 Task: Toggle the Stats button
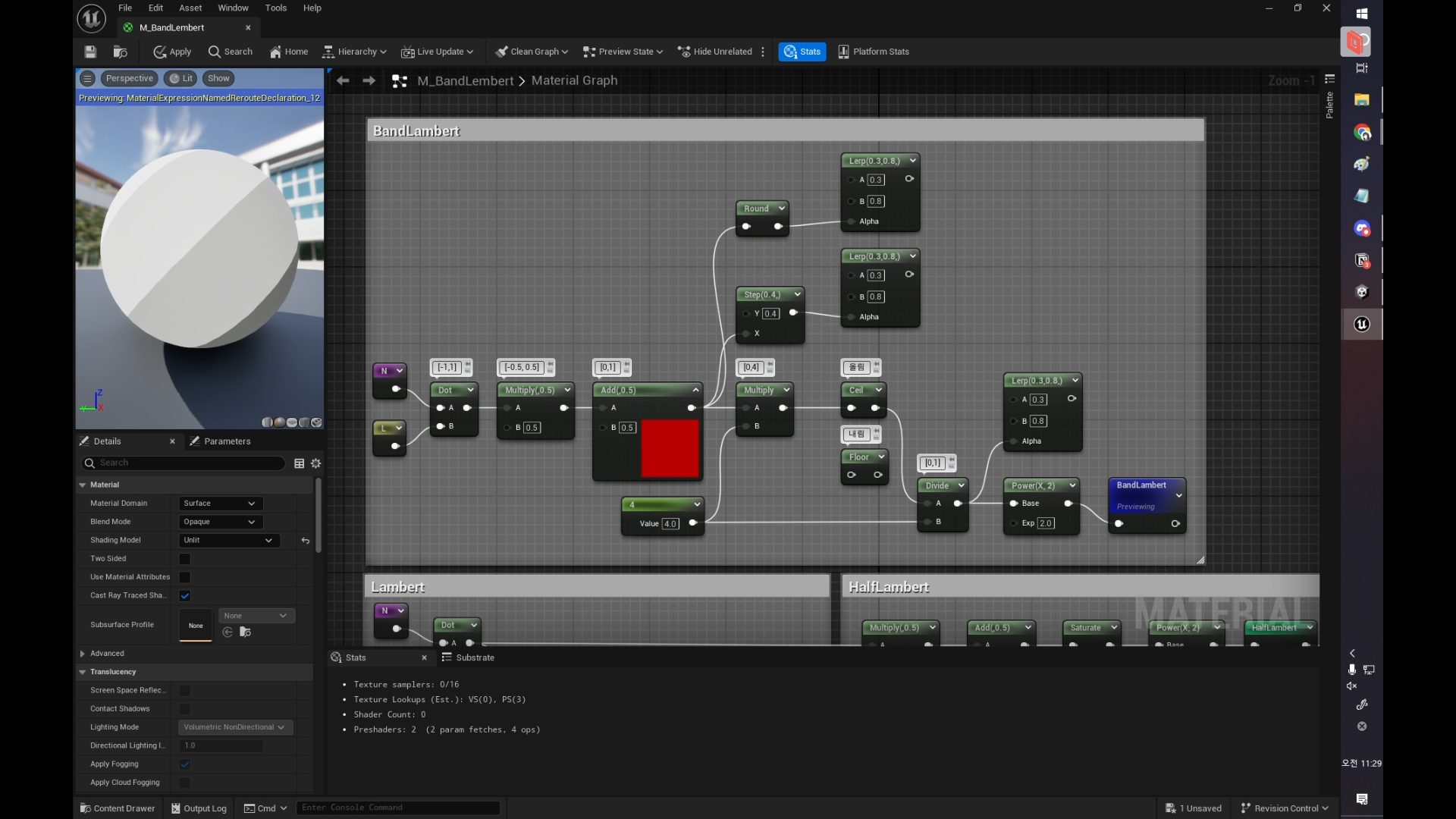click(x=802, y=52)
